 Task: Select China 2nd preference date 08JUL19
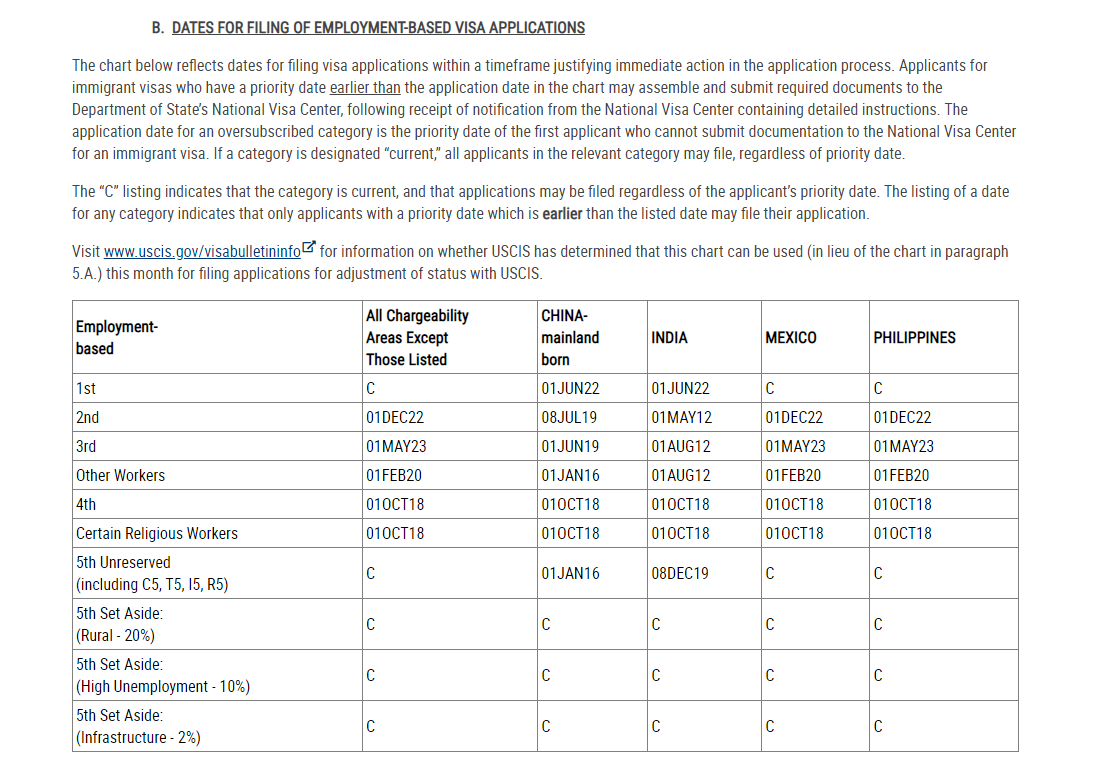point(569,417)
